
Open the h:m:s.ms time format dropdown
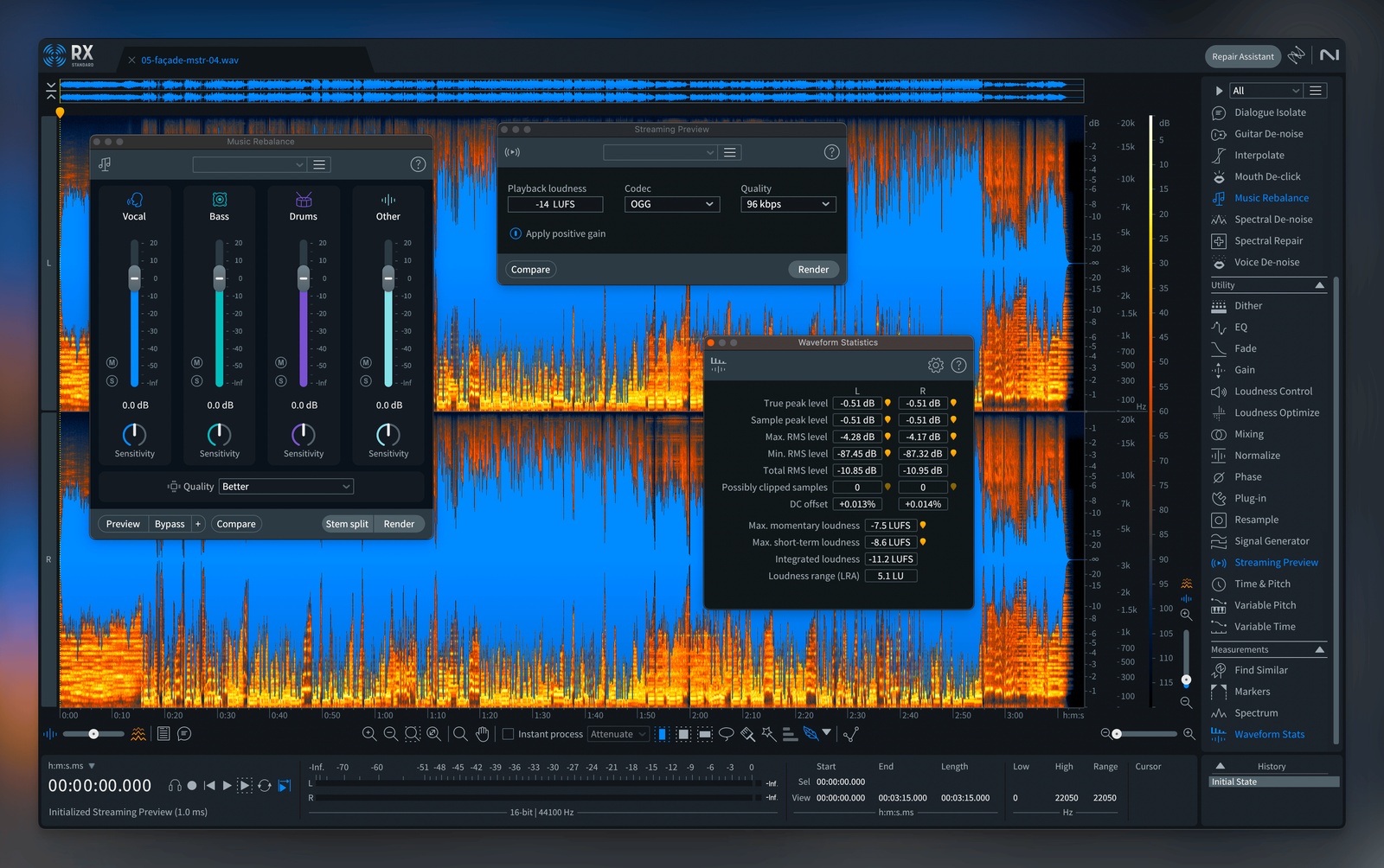[x=72, y=766]
